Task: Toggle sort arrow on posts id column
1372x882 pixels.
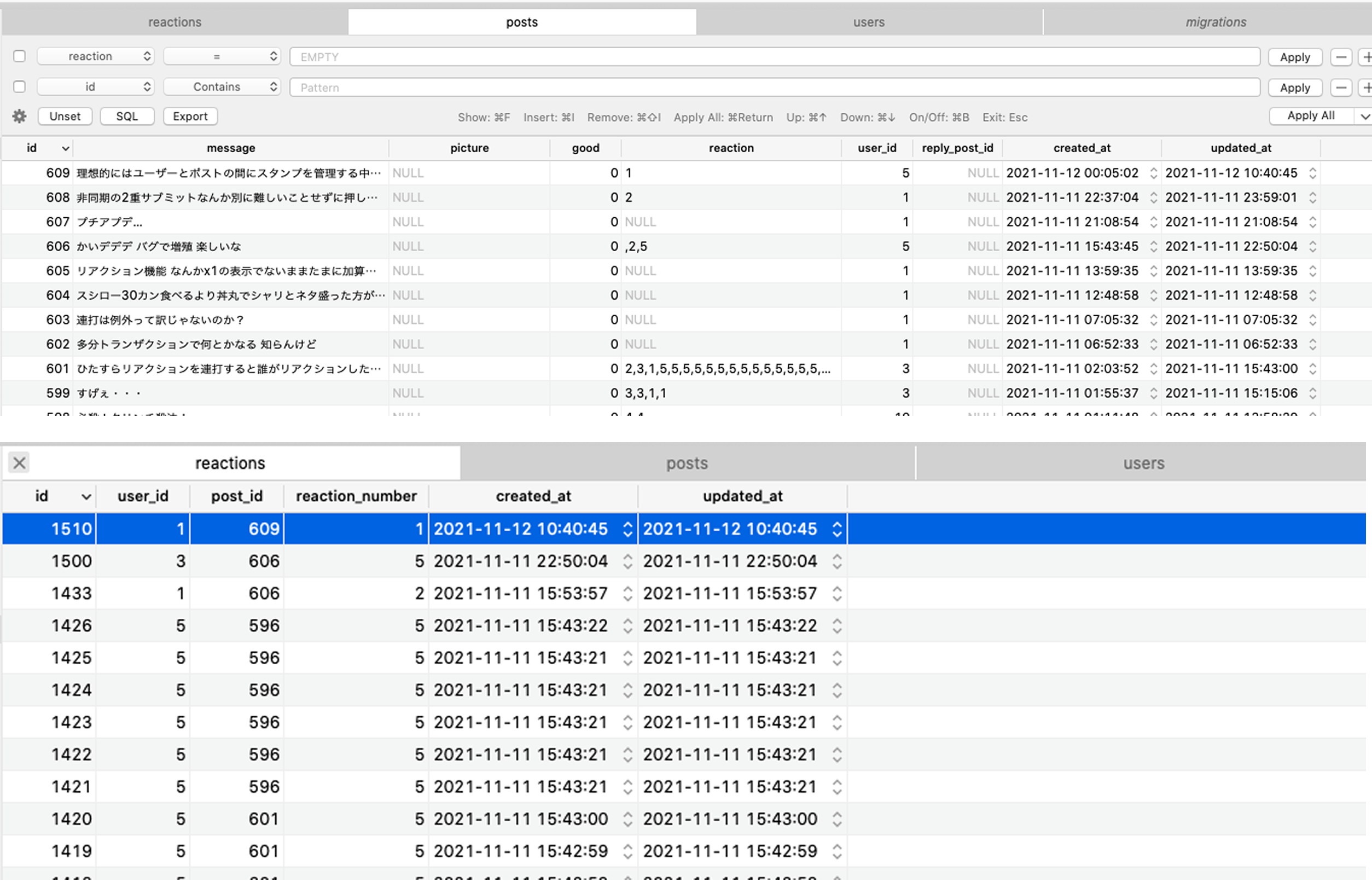Action: point(65,148)
